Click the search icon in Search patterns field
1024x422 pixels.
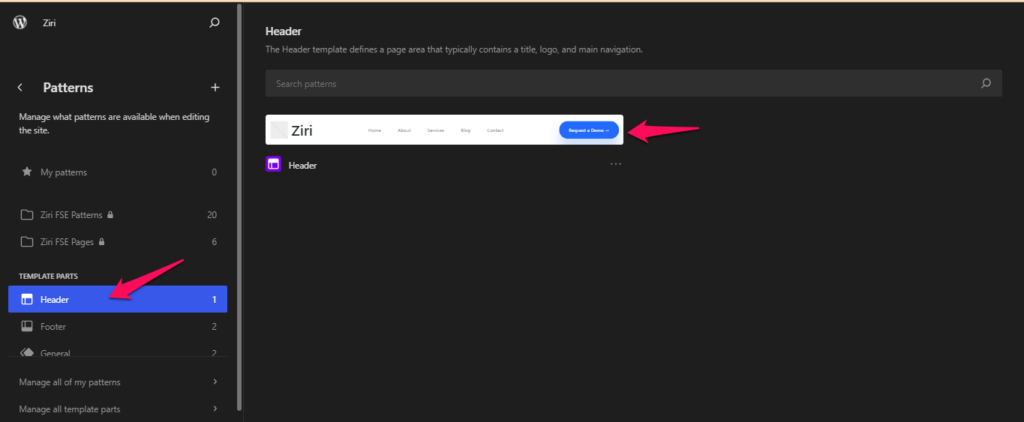pyautogui.click(x=986, y=84)
